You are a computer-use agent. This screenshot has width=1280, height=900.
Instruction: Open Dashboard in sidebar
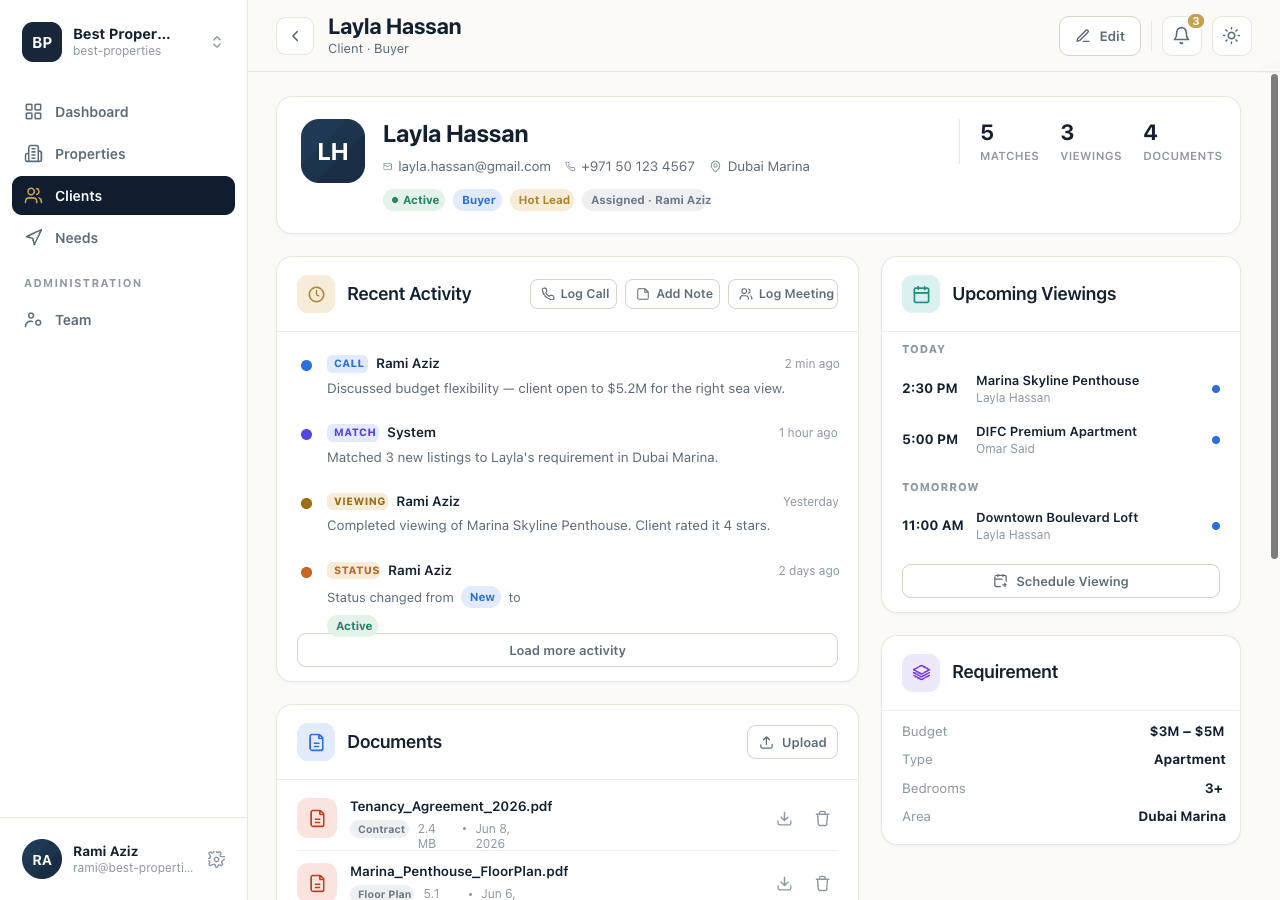pyautogui.click(x=123, y=112)
